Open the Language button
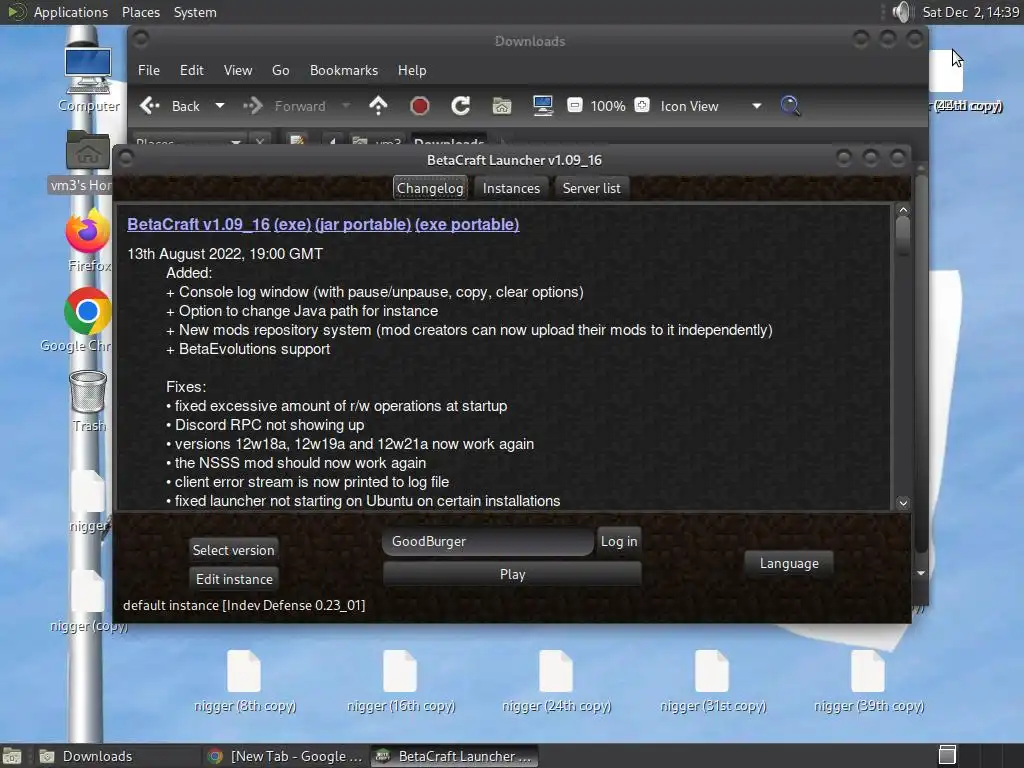Viewport: 1024px width, 768px height. [789, 563]
